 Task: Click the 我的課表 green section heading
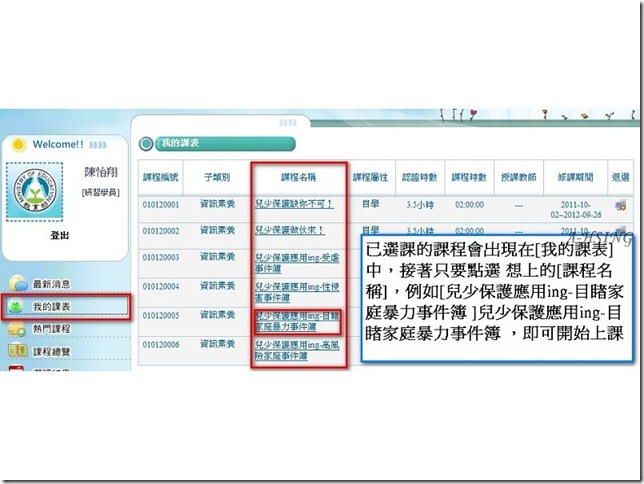[180, 143]
